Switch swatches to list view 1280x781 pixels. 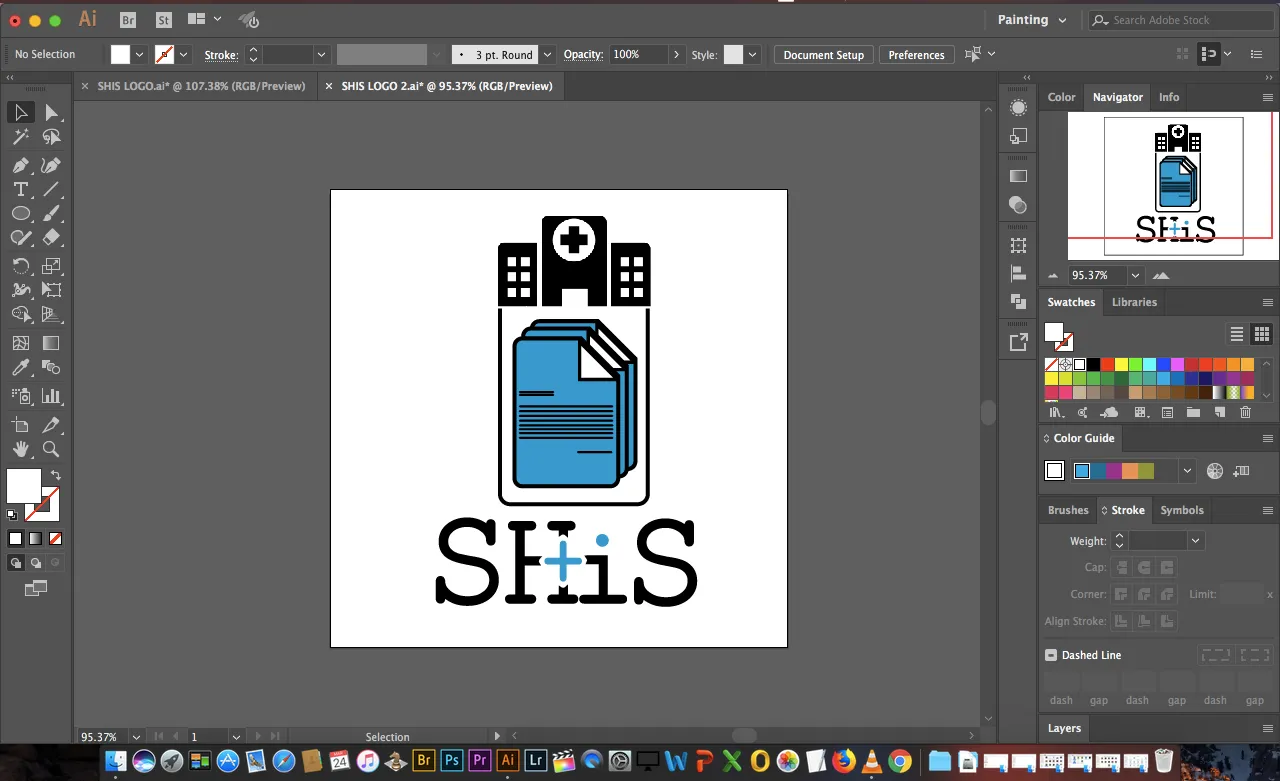(1237, 334)
